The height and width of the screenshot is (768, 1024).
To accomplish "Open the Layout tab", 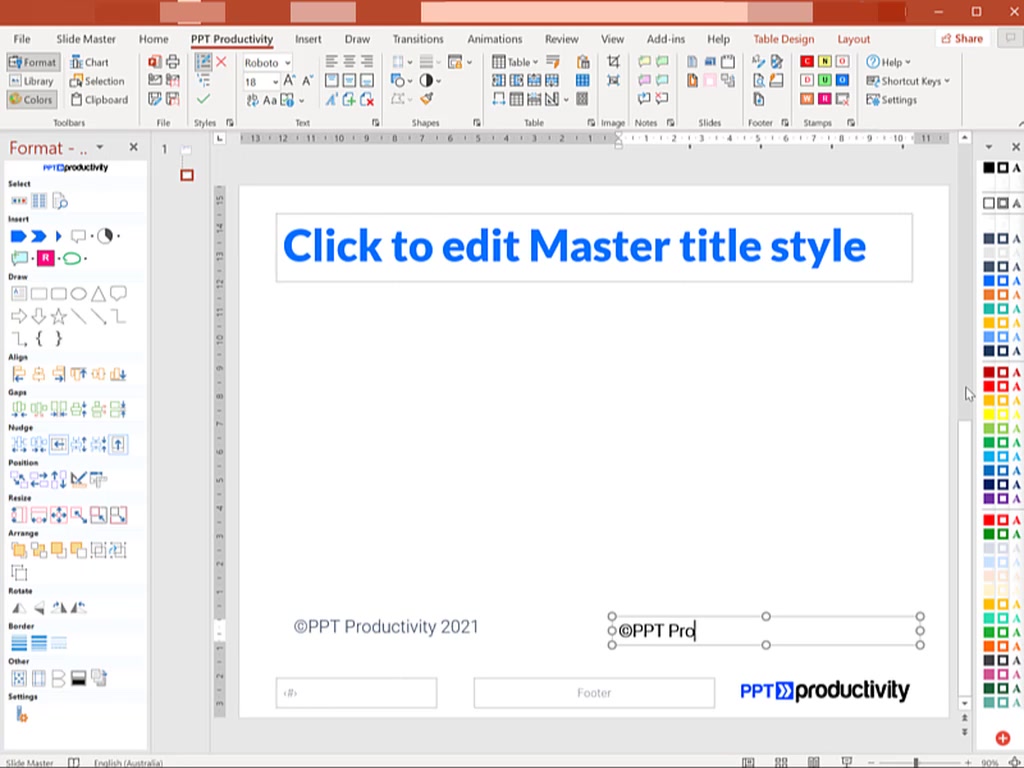I will tap(854, 39).
